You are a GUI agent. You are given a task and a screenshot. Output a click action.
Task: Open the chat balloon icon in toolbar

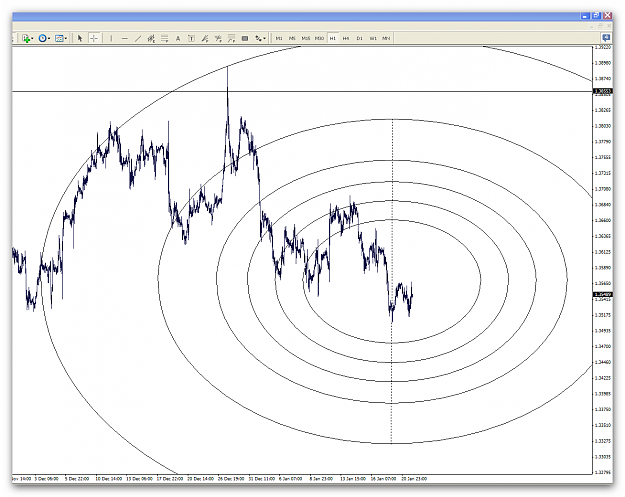pos(606,38)
